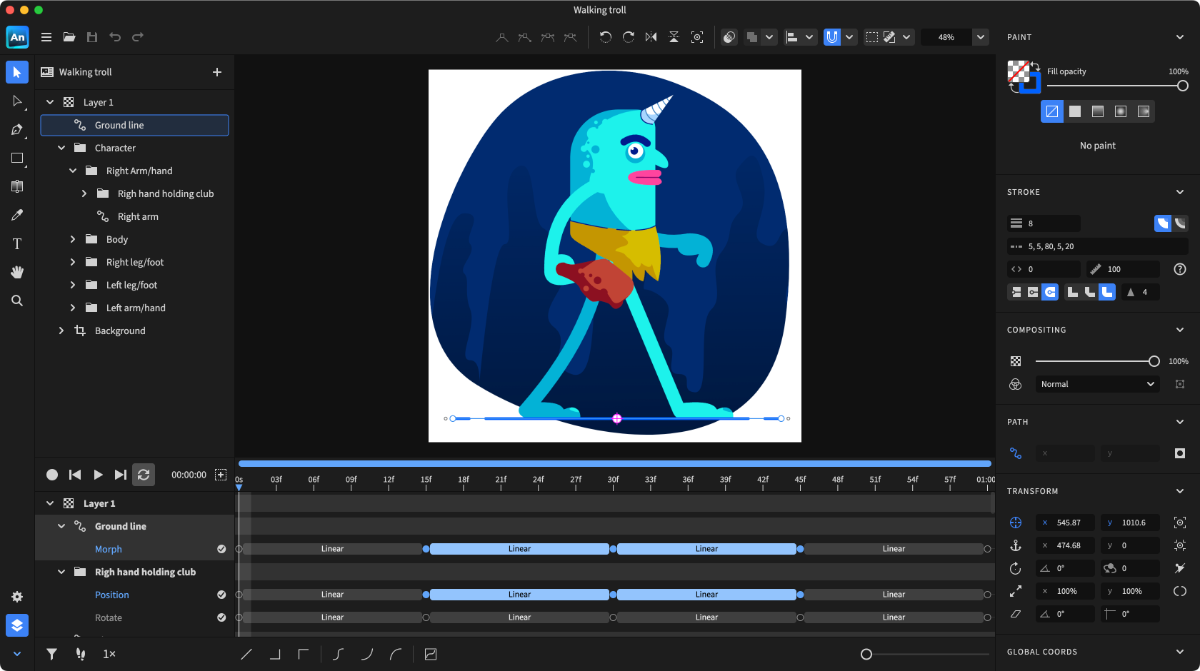The height and width of the screenshot is (671, 1200).
Task: Select the radial gradient fill type
Action: coord(1121,111)
